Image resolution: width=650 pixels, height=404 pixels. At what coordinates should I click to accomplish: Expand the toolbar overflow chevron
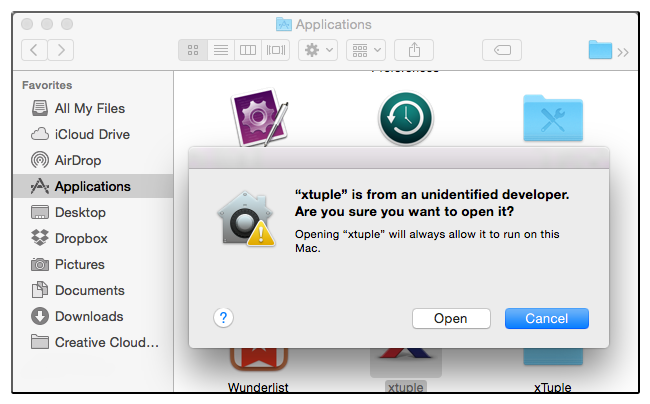623,52
